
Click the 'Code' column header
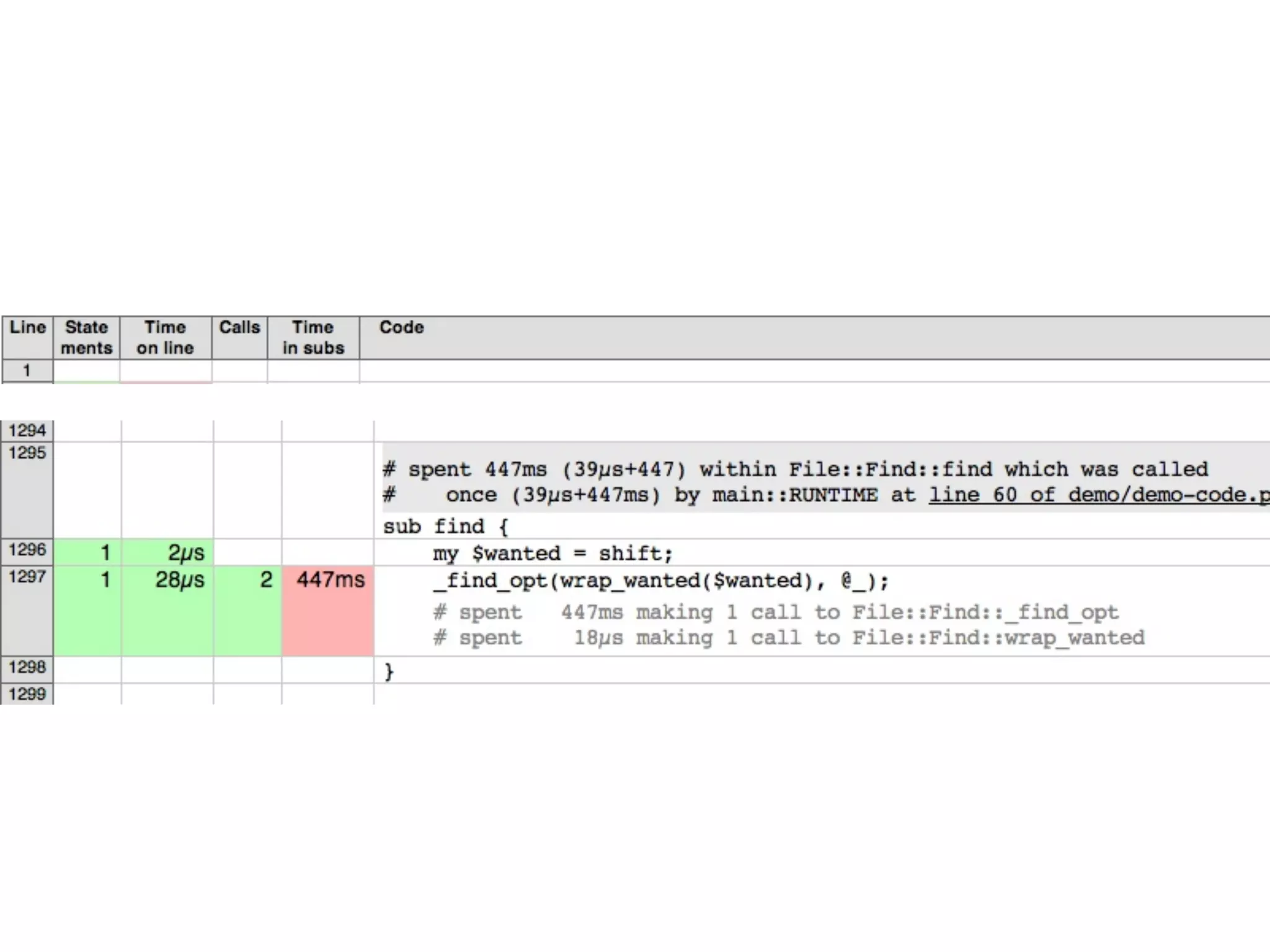402,327
